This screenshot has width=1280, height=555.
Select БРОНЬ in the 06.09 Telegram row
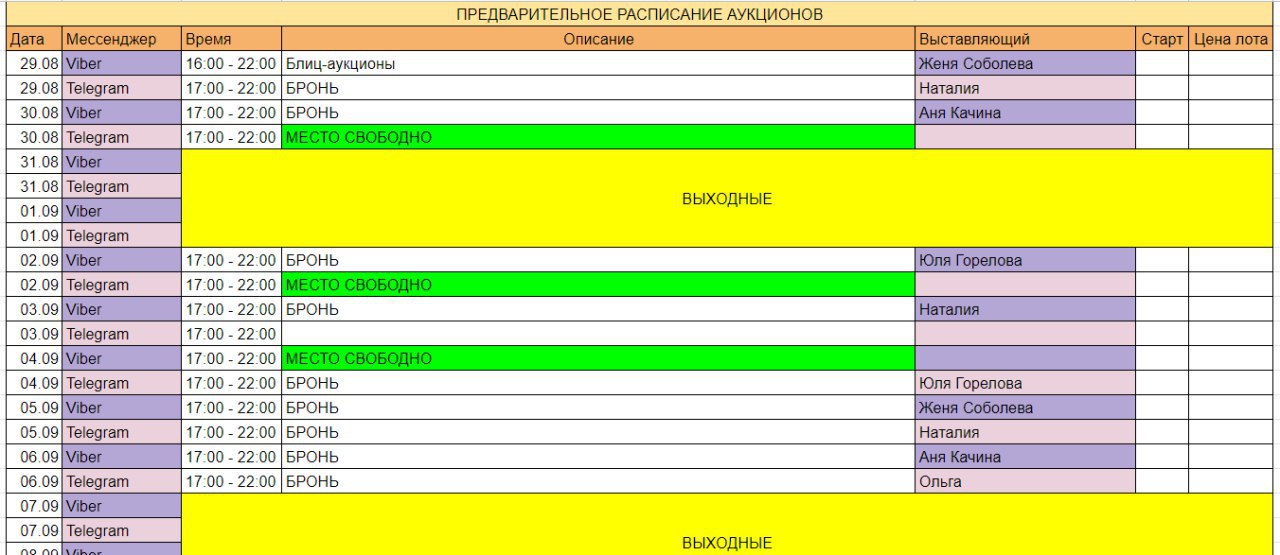tap(598, 482)
